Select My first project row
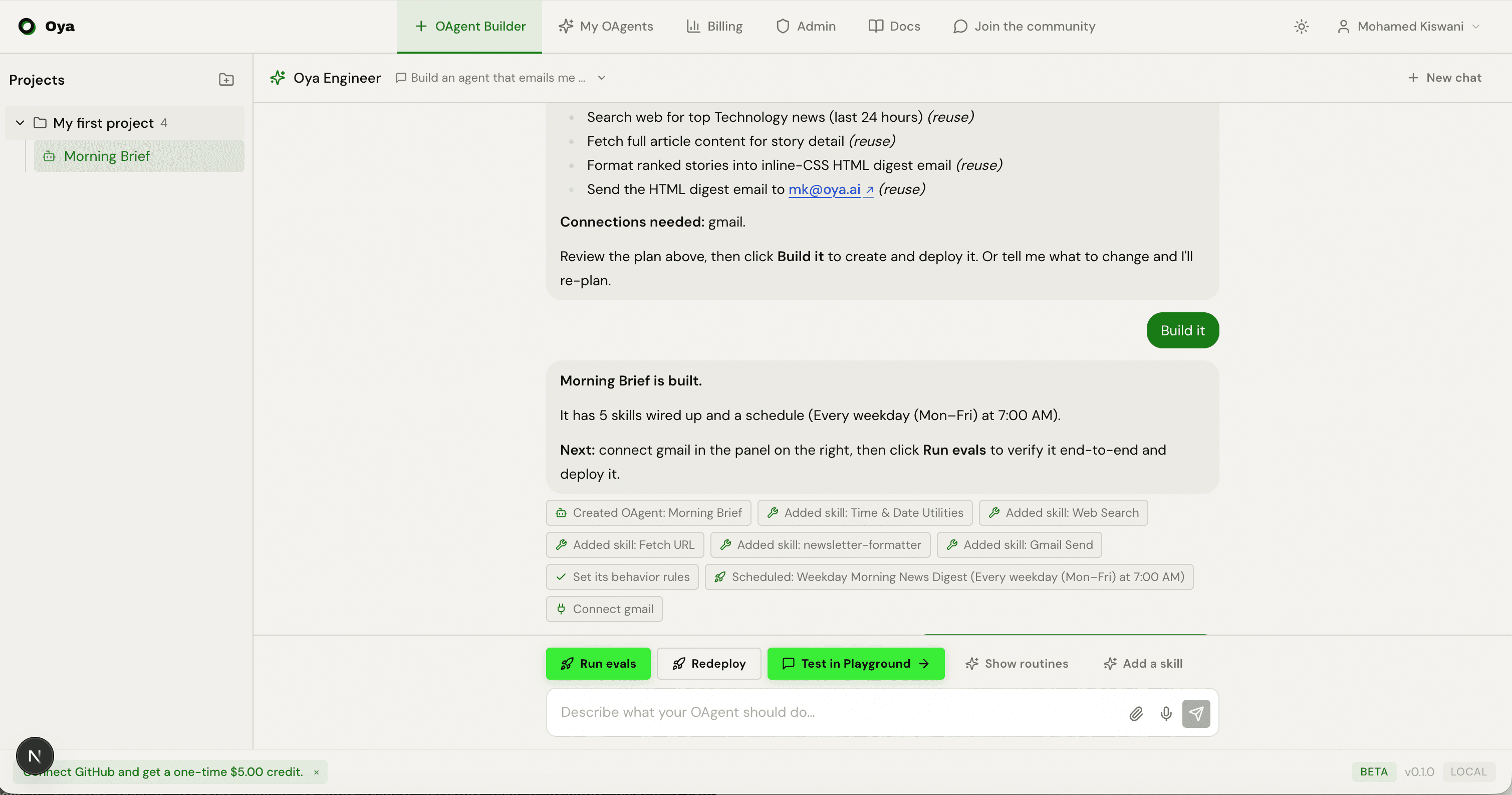Image resolution: width=1512 pixels, height=795 pixels. click(124, 123)
